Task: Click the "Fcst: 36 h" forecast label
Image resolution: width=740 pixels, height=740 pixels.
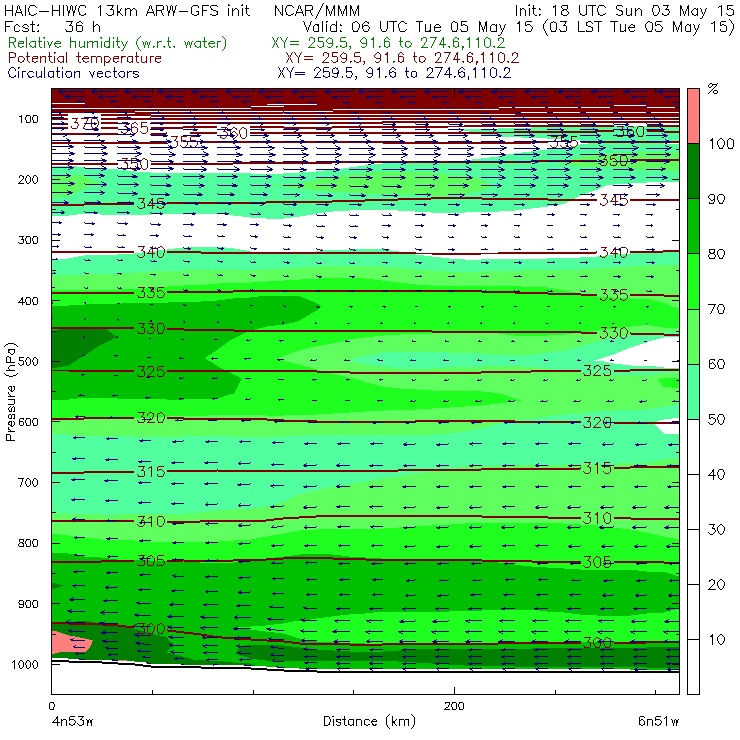Action: [52, 26]
